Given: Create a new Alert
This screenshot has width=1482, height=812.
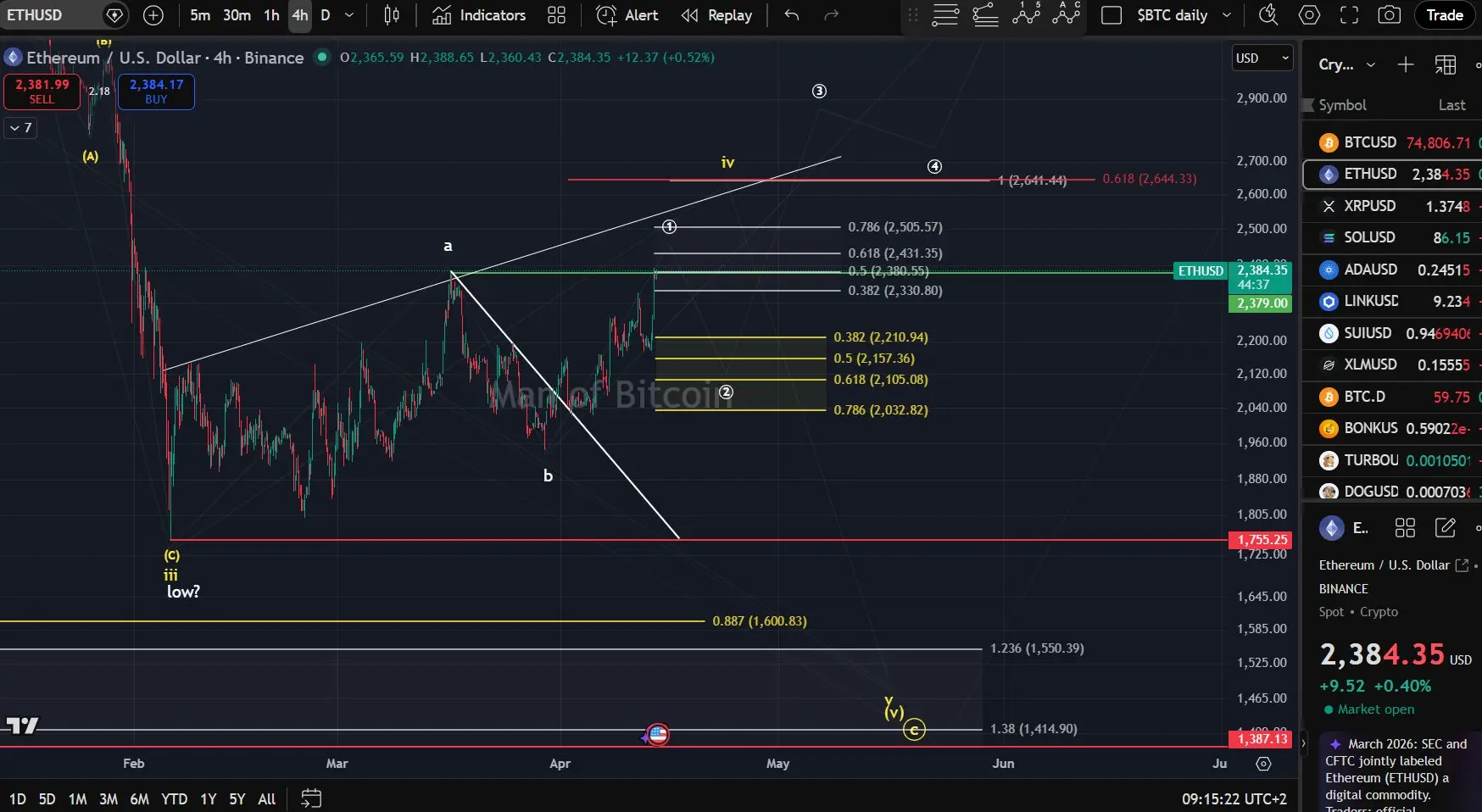Looking at the screenshot, I should click(x=627, y=15).
